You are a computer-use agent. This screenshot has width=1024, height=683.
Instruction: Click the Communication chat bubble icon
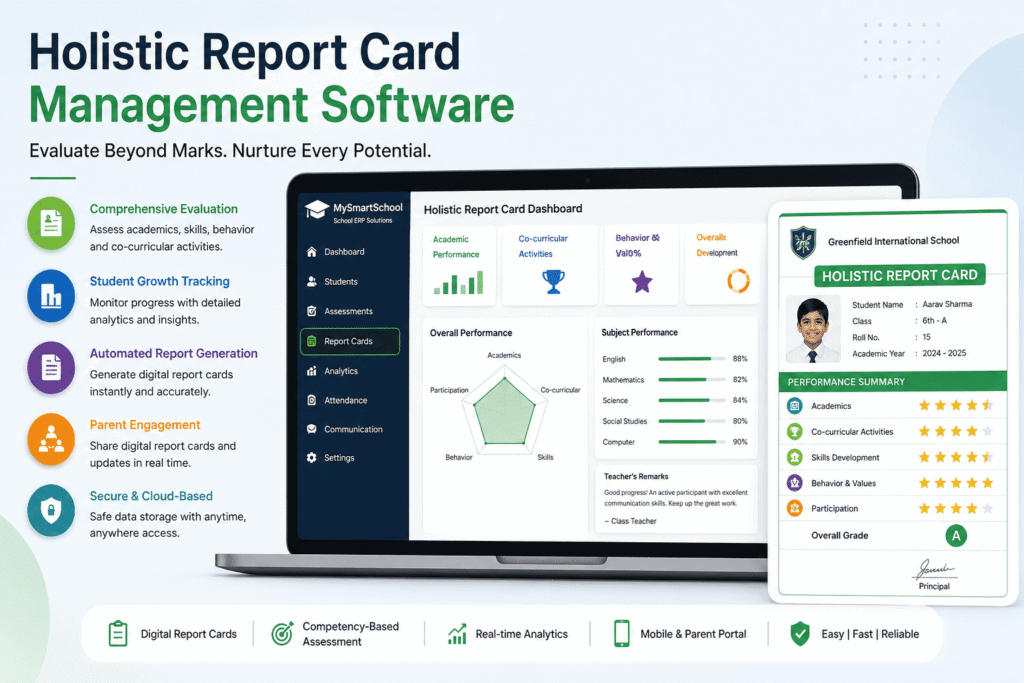tap(312, 429)
